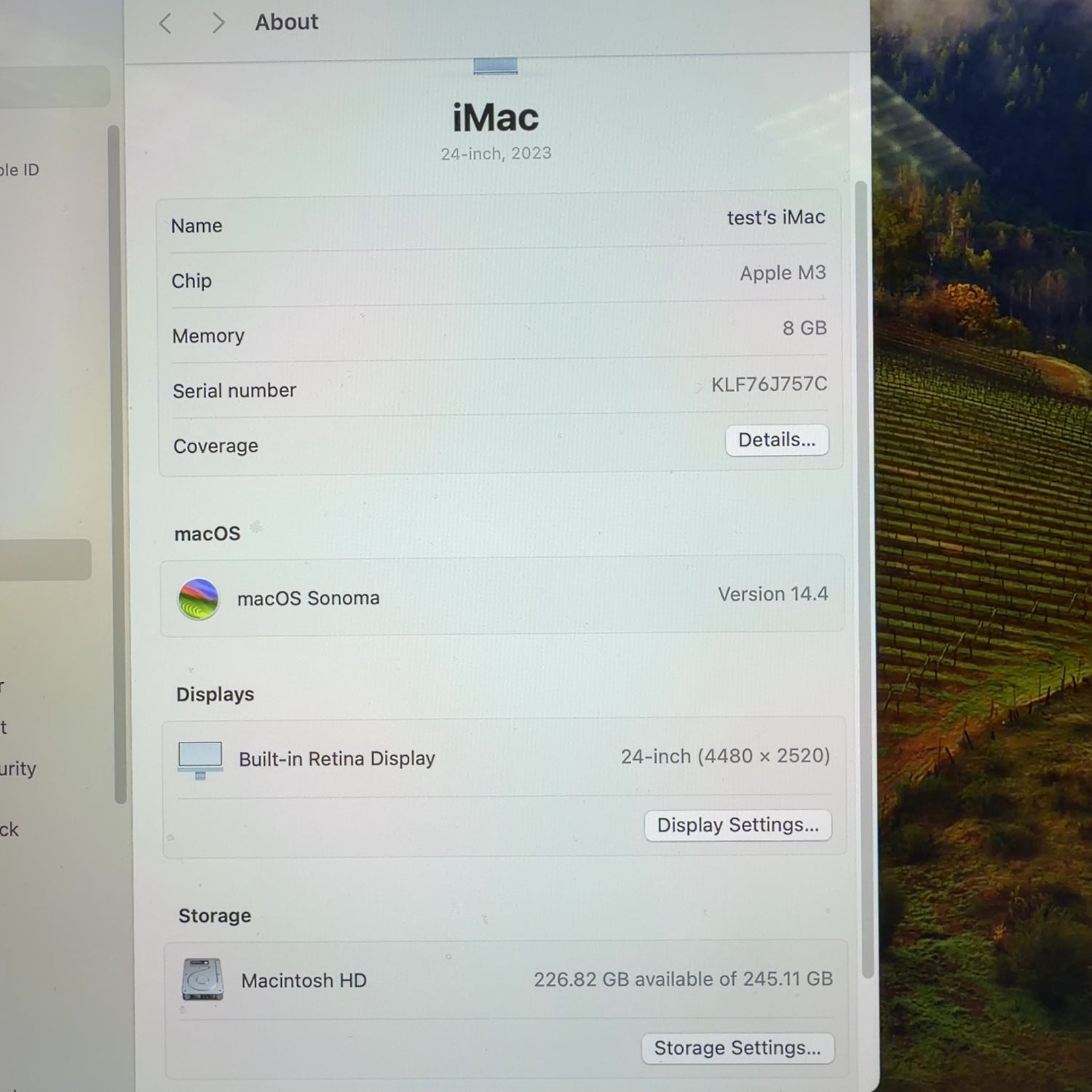Click the sidebar's vertical scrollbar
This screenshot has height=1092, width=1092.
pos(116,466)
